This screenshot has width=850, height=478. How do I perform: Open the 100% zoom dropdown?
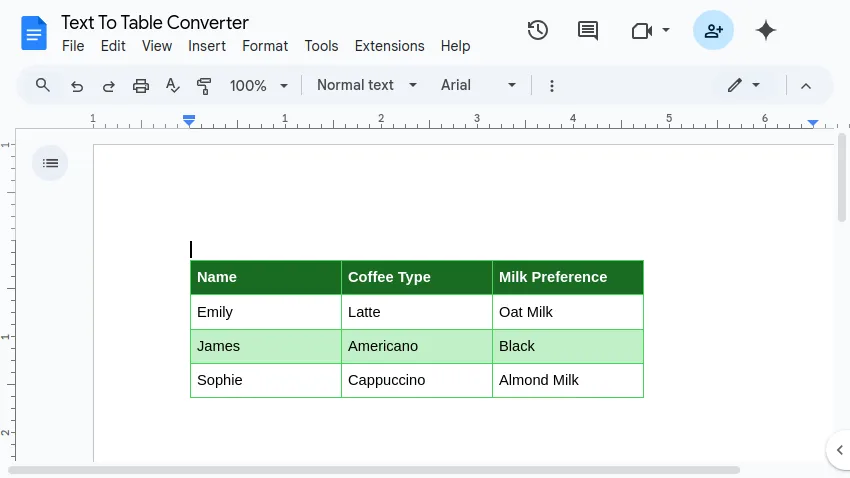click(259, 86)
